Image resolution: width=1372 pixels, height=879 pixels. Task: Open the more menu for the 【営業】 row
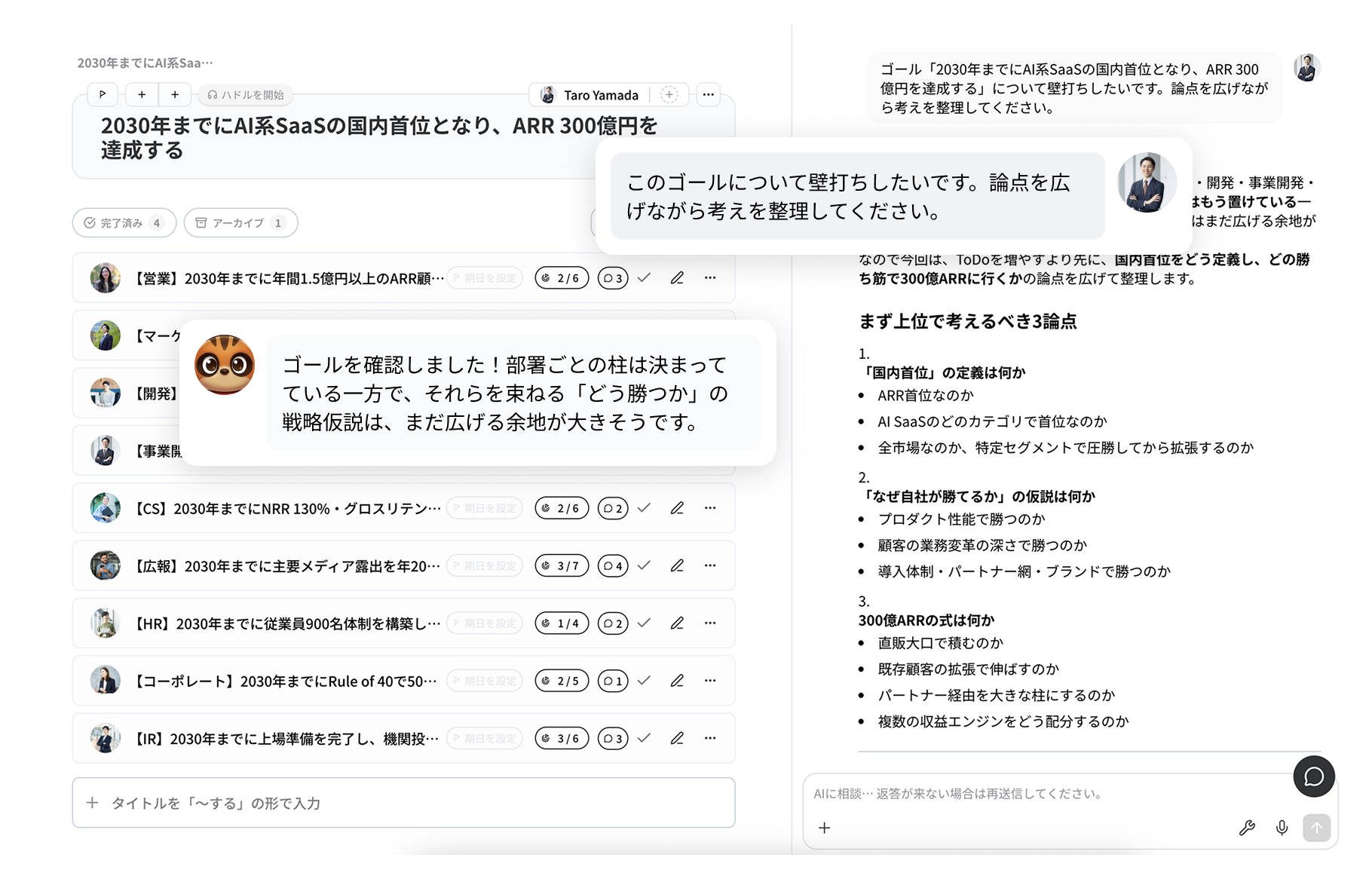710,277
